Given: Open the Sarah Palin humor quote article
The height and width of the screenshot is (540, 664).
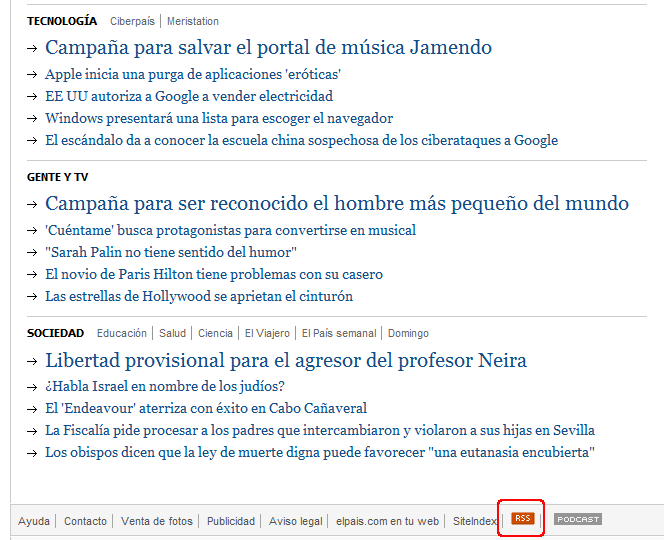Looking at the screenshot, I should pyautogui.click(x=171, y=252).
